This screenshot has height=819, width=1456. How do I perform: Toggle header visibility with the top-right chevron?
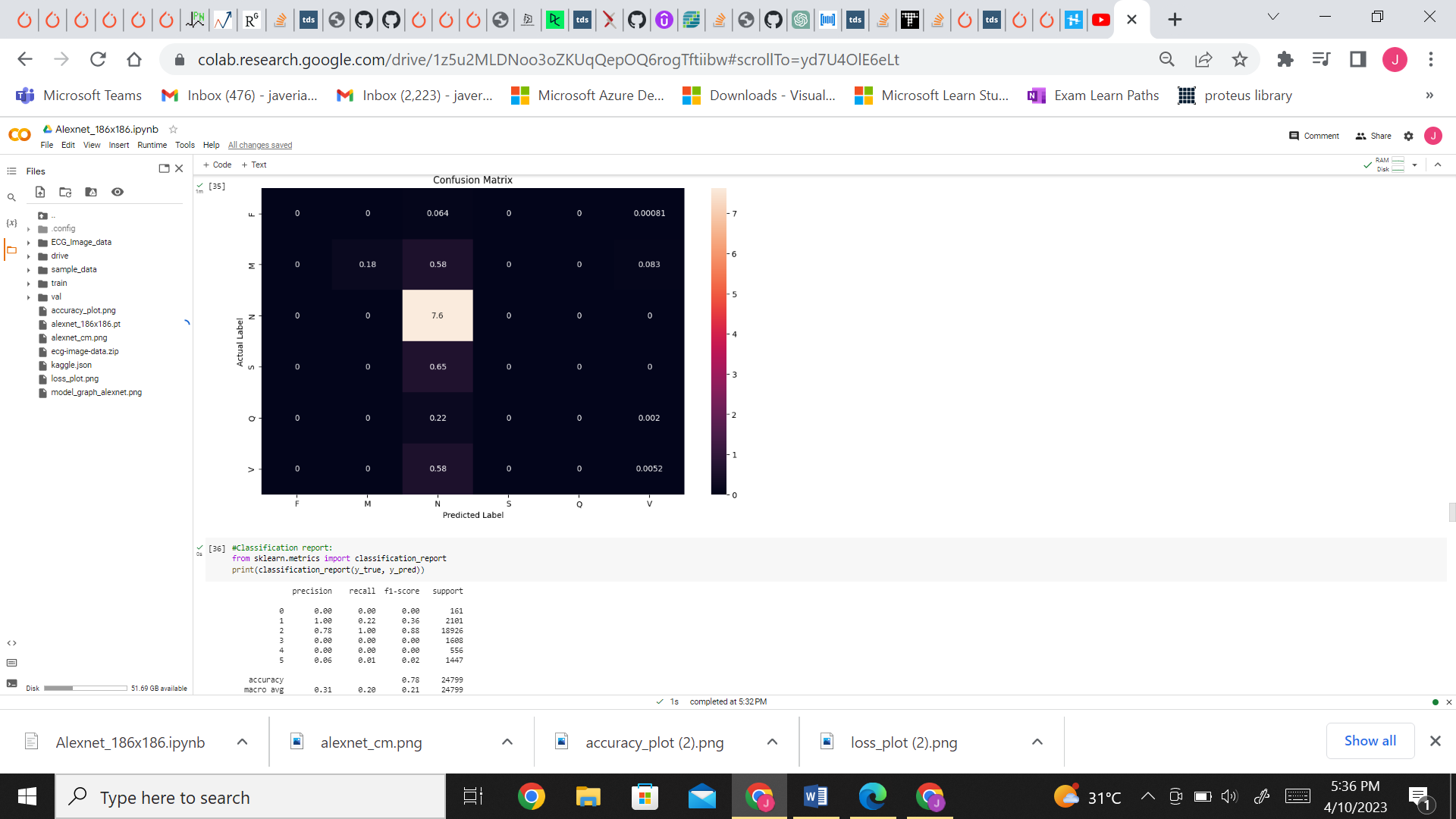(x=1438, y=165)
